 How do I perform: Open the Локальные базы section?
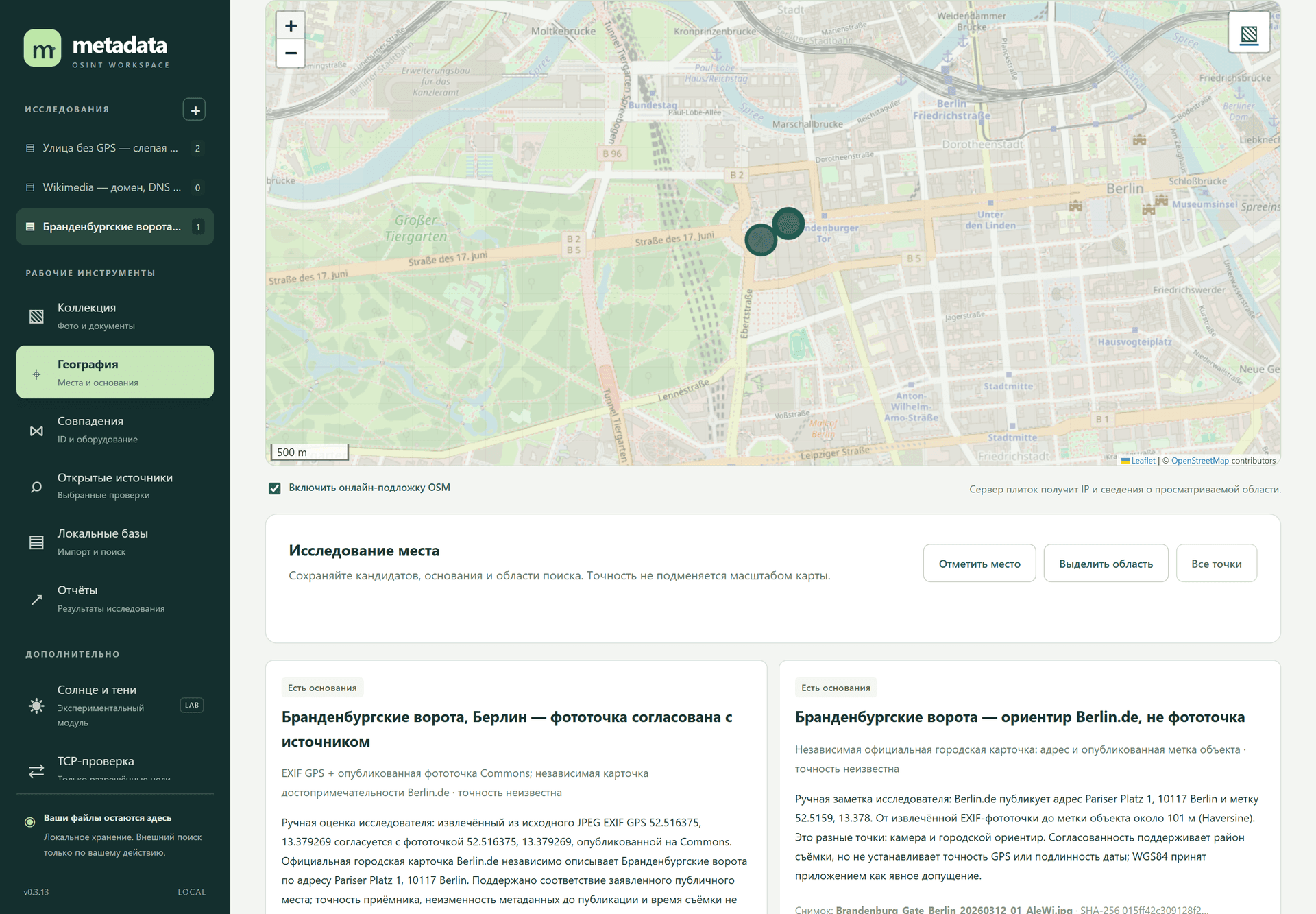[x=115, y=542]
